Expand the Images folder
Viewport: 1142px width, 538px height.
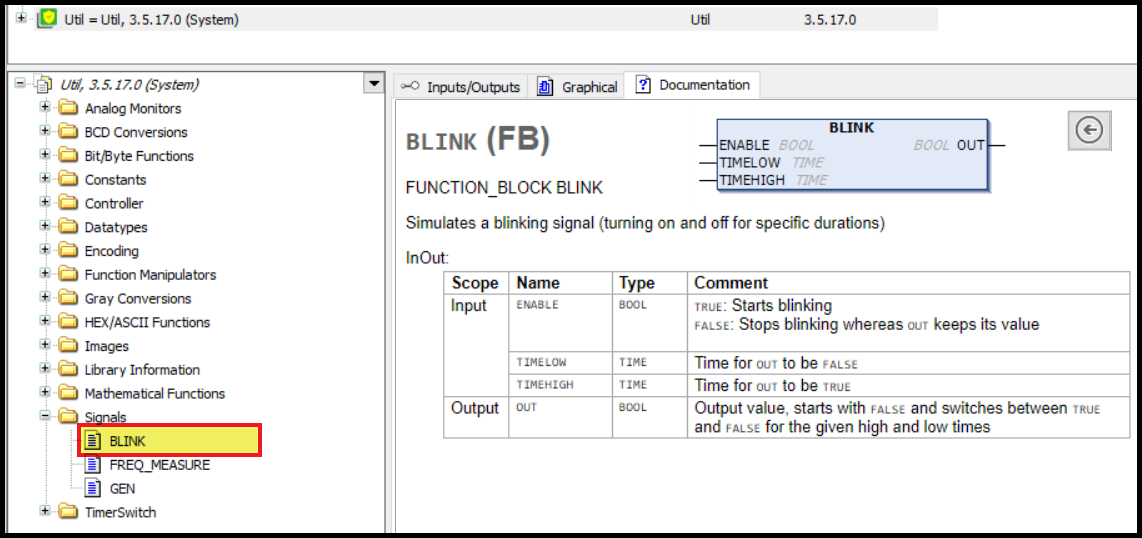point(45,345)
